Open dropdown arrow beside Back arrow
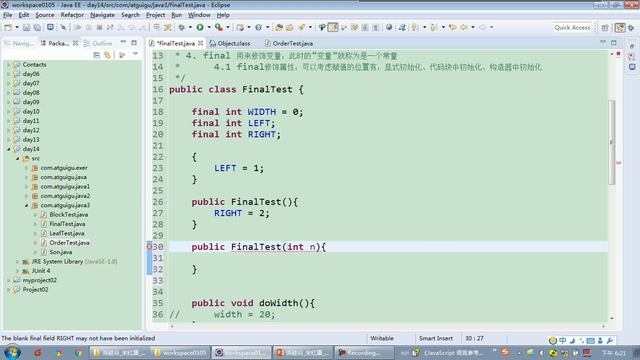Image resolution: width=640 pixels, height=360 pixels. point(473,27)
